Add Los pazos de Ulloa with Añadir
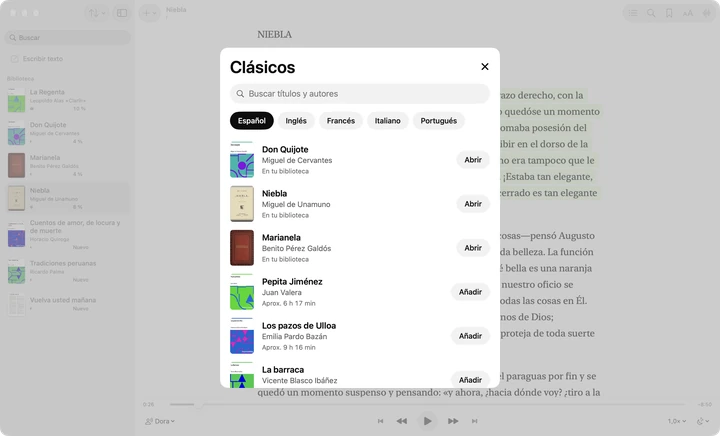 470,336
